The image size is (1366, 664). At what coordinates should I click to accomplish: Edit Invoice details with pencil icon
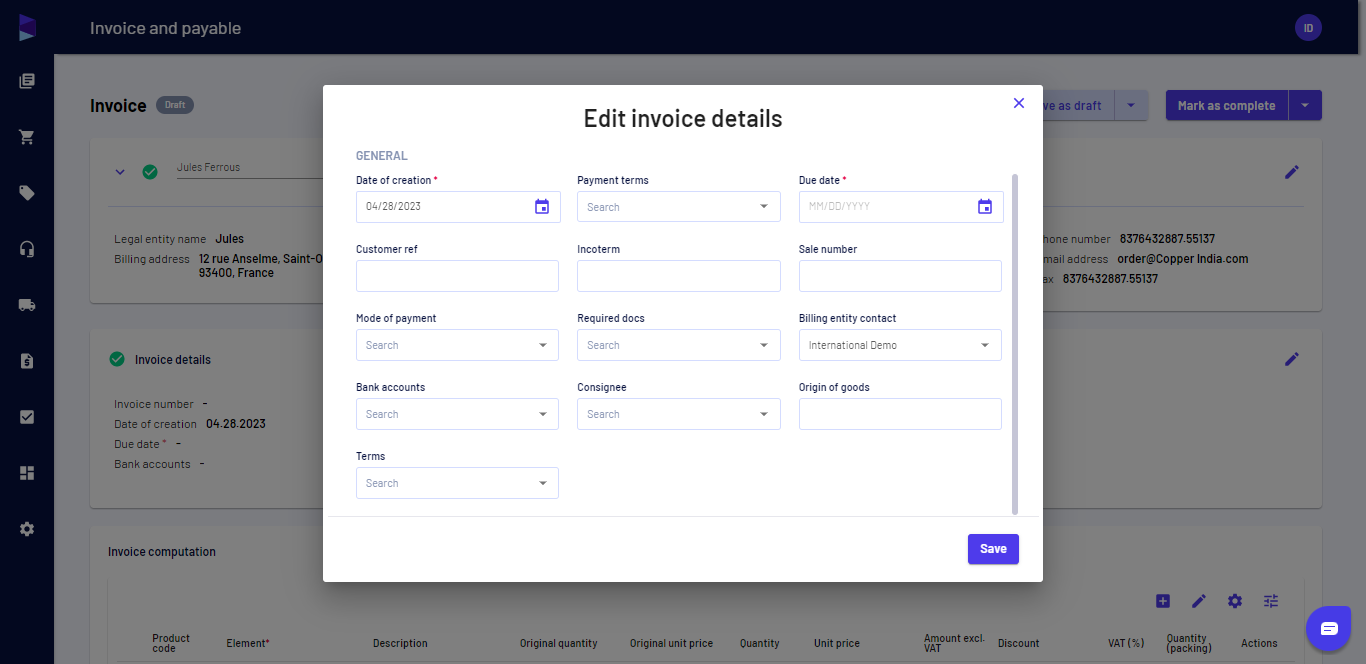[x=1292, y=359]
